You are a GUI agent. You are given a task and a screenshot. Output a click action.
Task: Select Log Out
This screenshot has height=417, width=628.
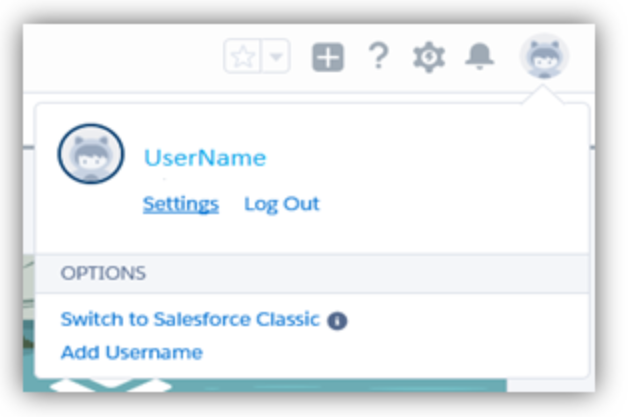pos(282,204)
